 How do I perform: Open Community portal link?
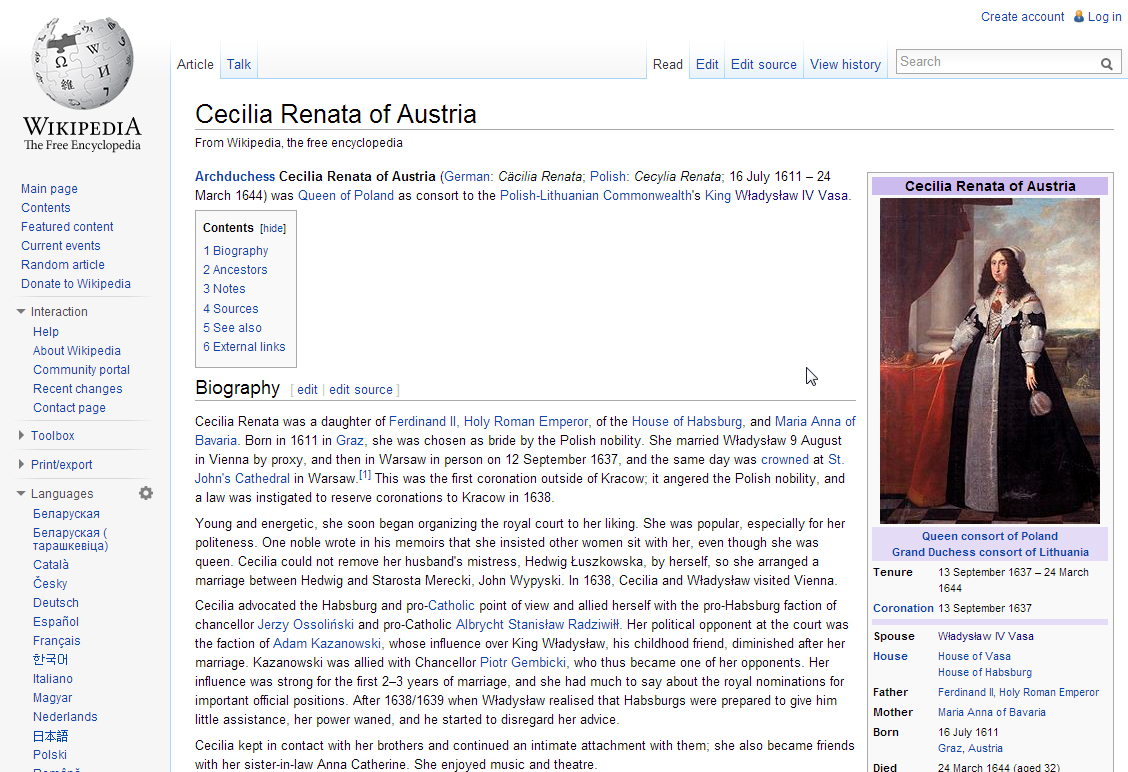pyautogui.click(x=81, y=370)
